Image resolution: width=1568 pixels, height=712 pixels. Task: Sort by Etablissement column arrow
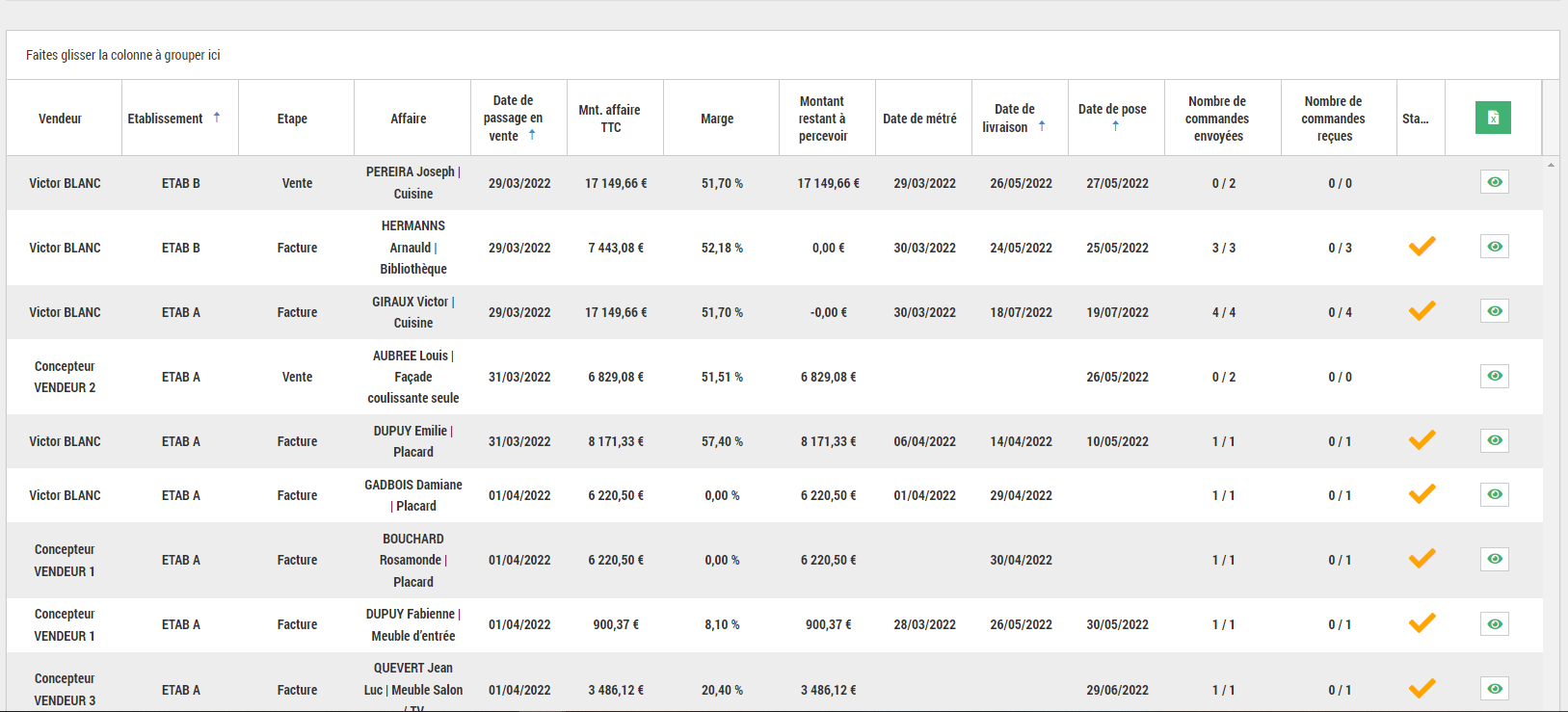(217, 118)
